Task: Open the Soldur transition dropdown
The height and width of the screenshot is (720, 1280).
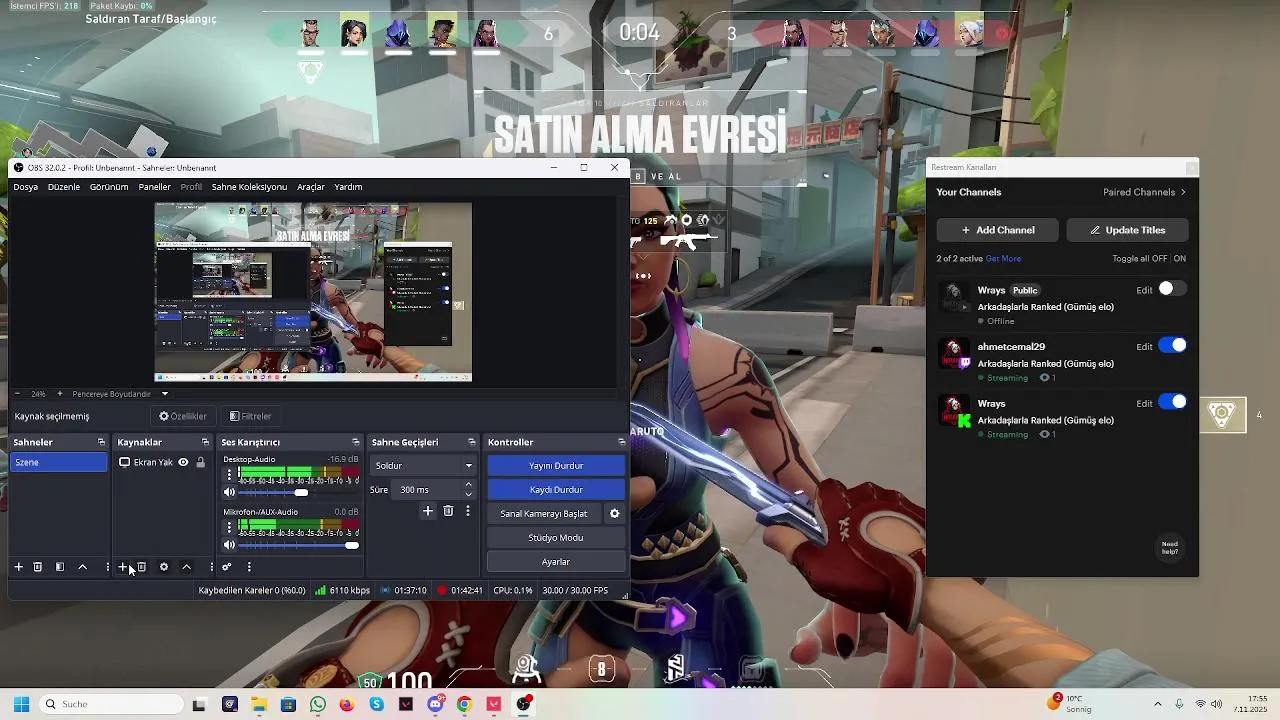Action: pos(423,465)
